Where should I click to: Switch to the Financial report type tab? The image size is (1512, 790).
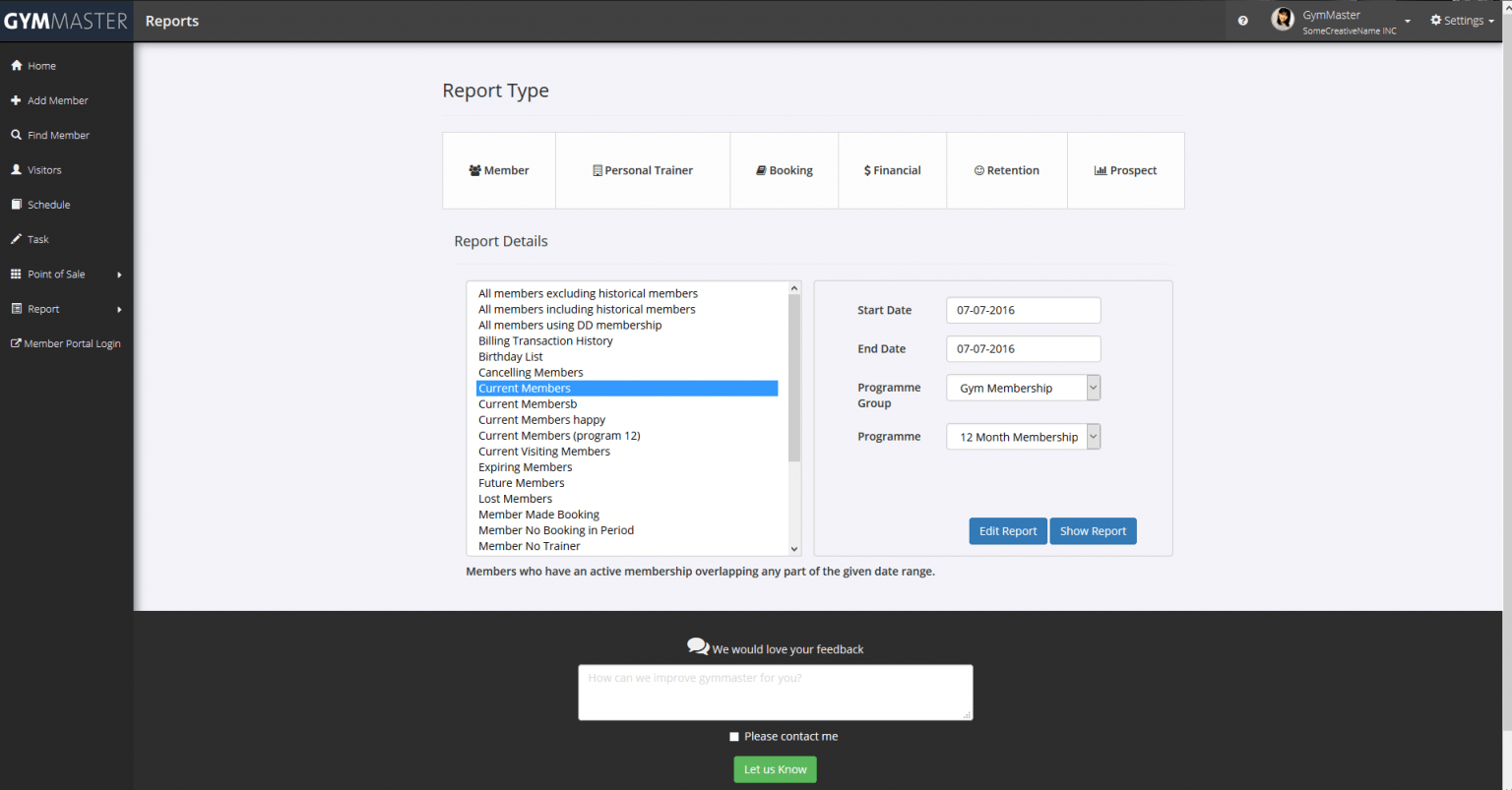[x=892, y=170]
